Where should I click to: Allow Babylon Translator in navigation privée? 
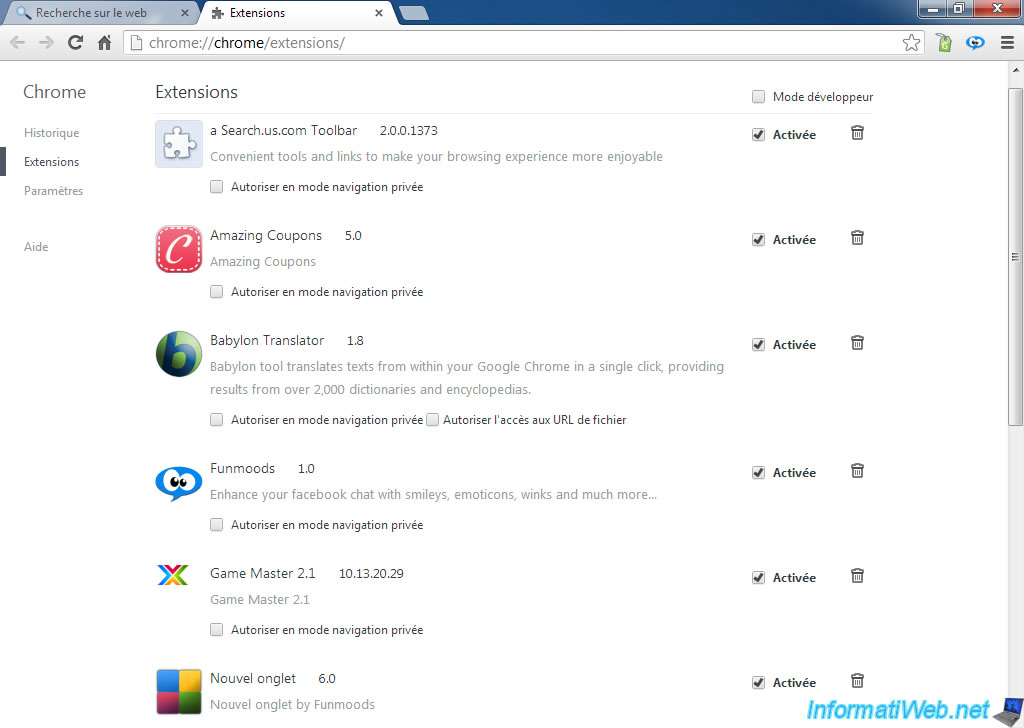coord(216,420)
